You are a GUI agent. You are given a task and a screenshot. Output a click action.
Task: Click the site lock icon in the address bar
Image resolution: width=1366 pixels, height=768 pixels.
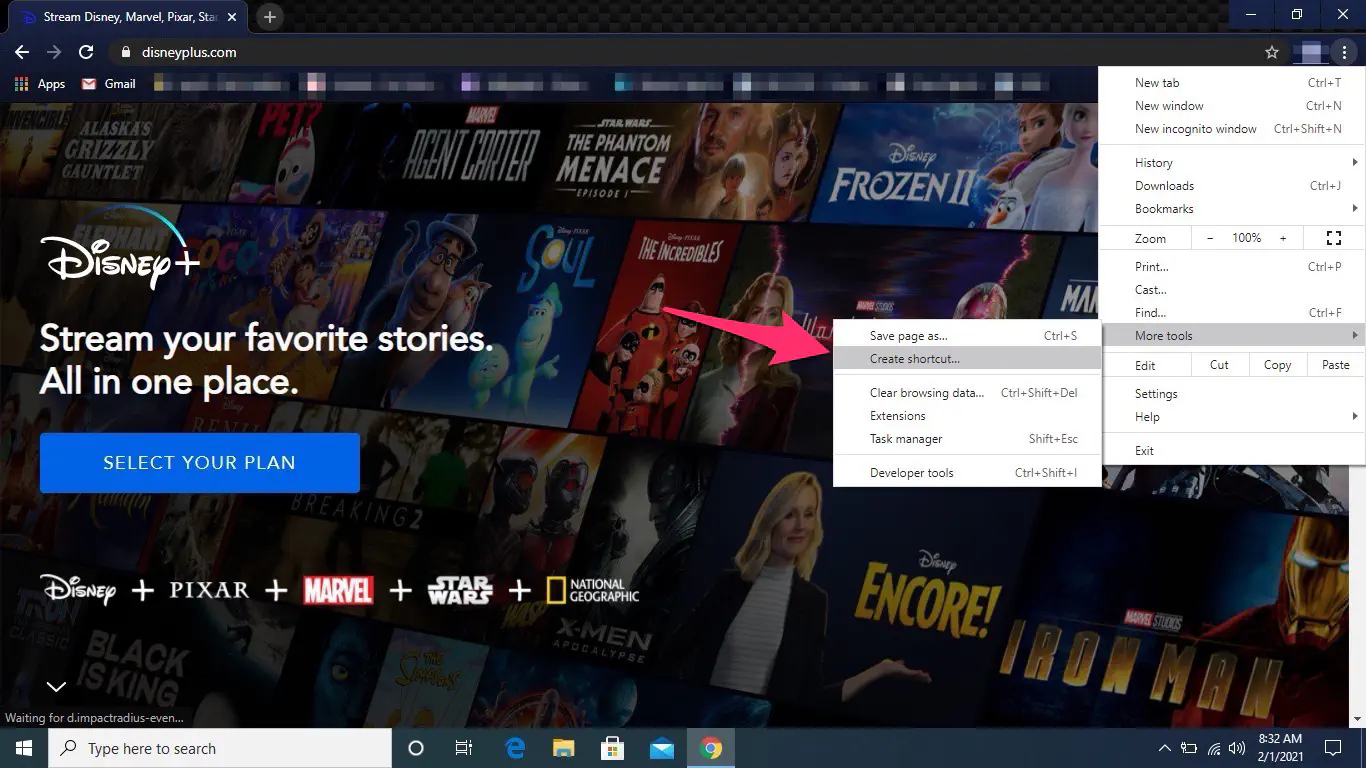[x=125, y=52]
